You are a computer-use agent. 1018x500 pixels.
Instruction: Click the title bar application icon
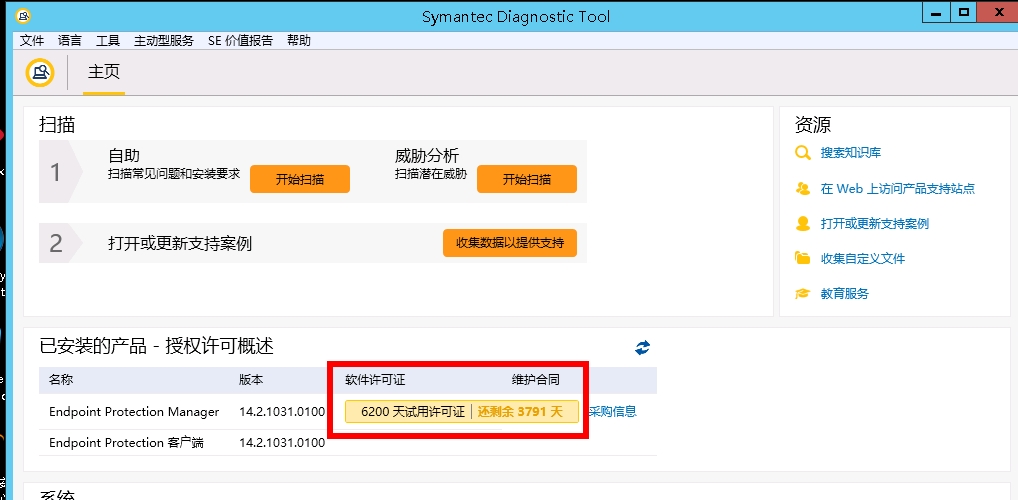point(23,16)
